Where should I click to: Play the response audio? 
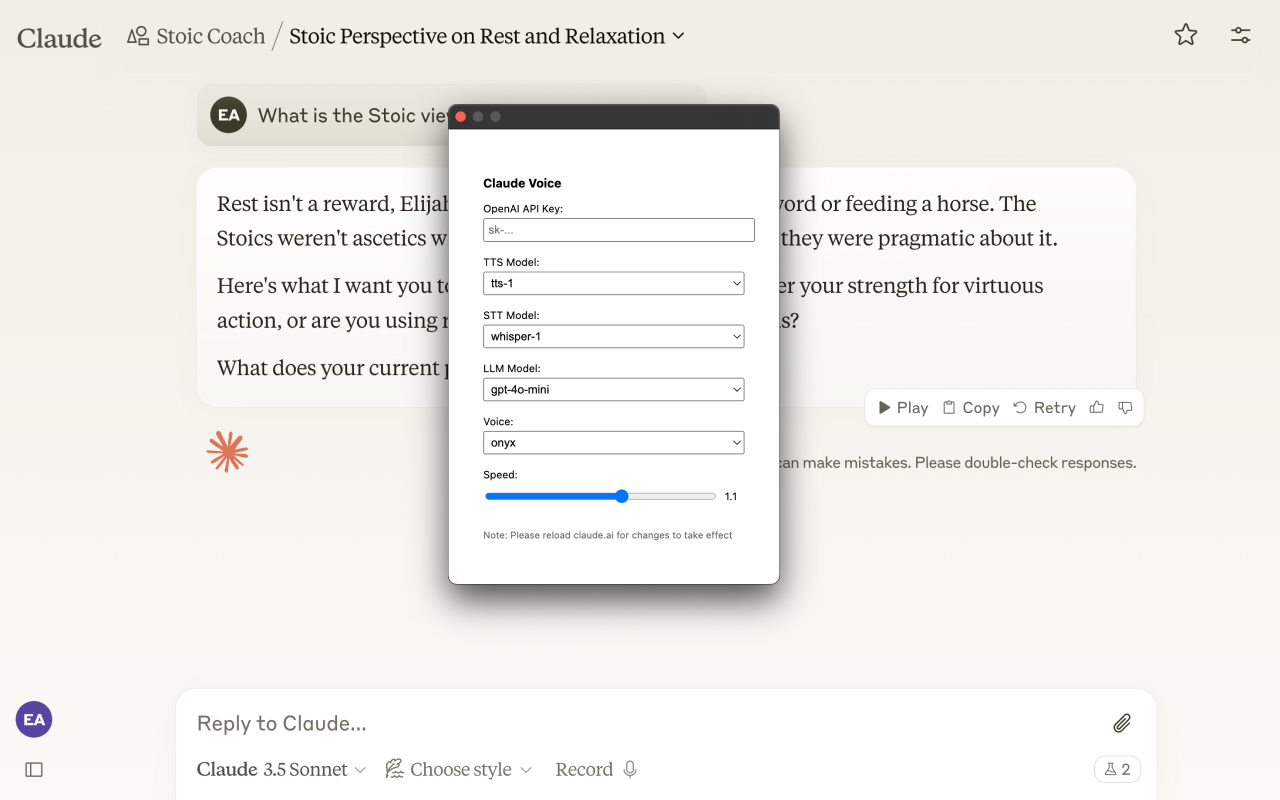(x=903, y=408)
